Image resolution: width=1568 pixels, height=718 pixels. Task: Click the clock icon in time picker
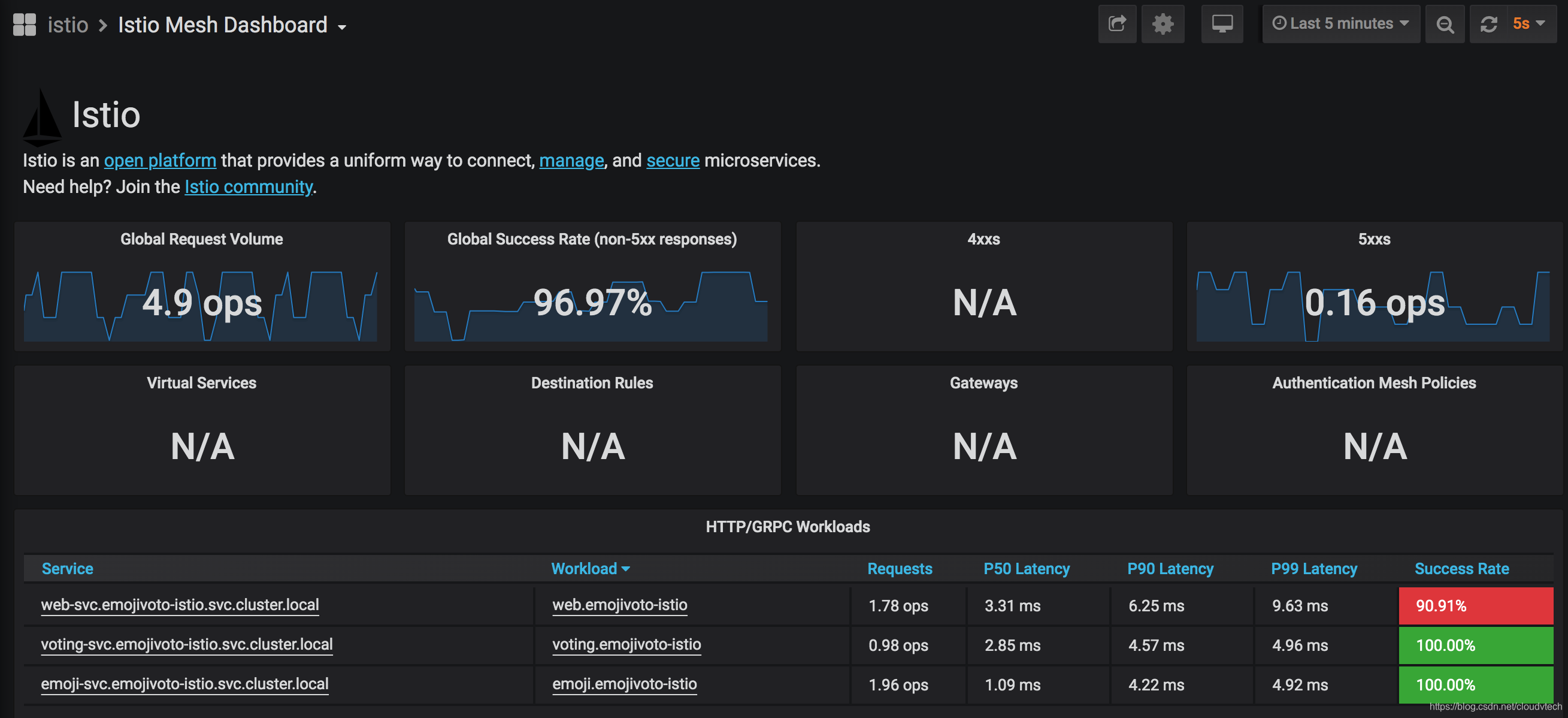click(1279, 23)
